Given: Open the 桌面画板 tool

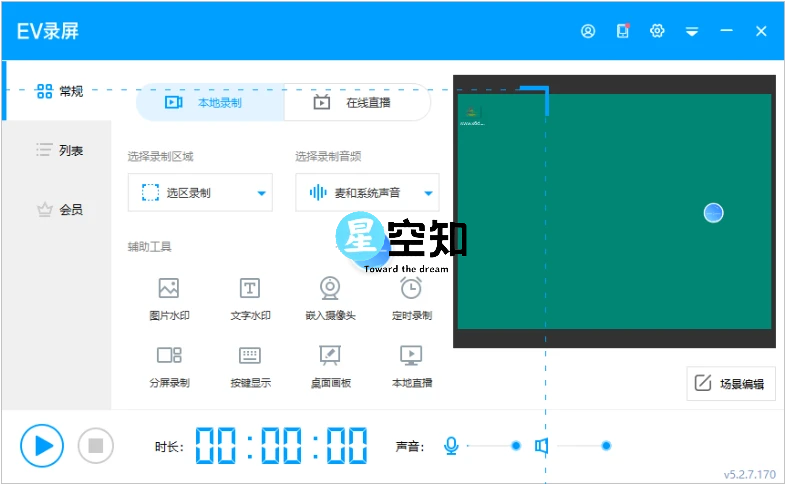Looking at the screenshot, I should tap(330, 366).
